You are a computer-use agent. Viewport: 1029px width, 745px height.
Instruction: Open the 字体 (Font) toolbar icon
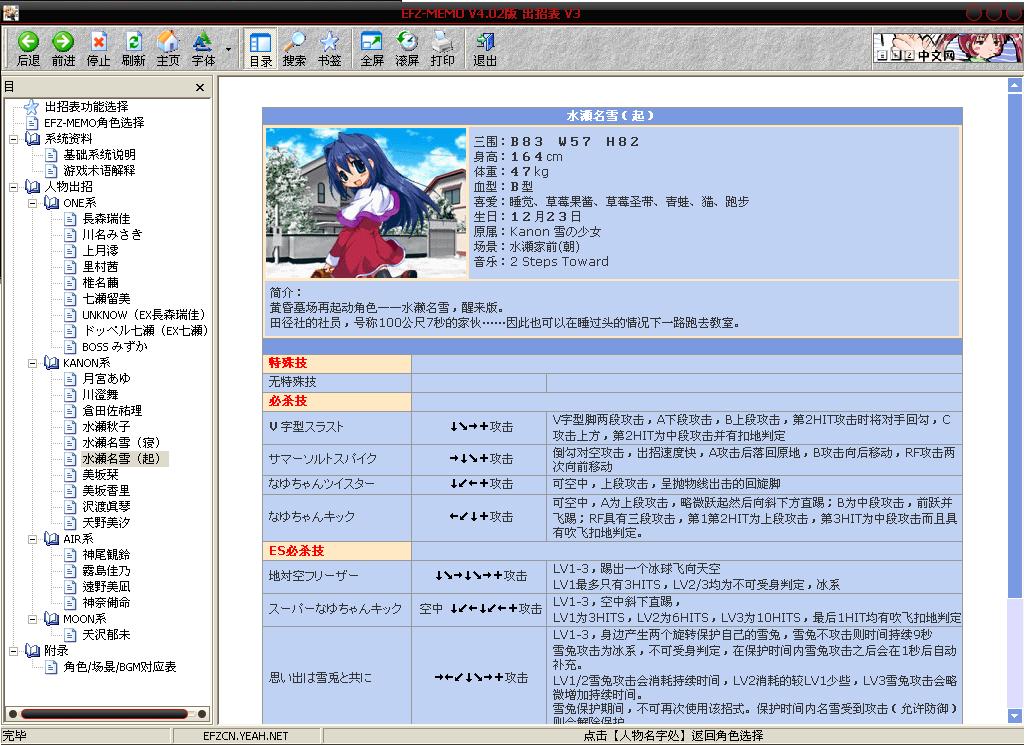[x=203, y=49]
